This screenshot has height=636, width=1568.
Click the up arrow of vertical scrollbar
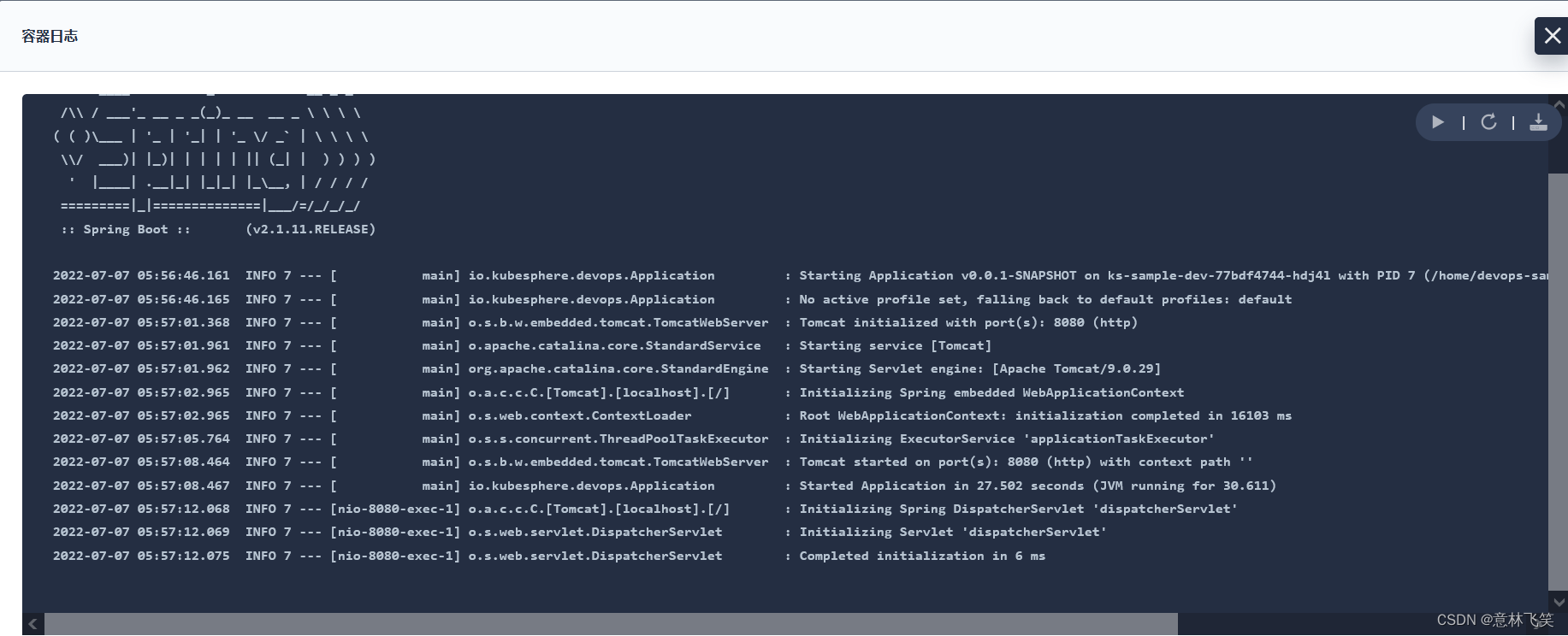[x=1559, y=104]
